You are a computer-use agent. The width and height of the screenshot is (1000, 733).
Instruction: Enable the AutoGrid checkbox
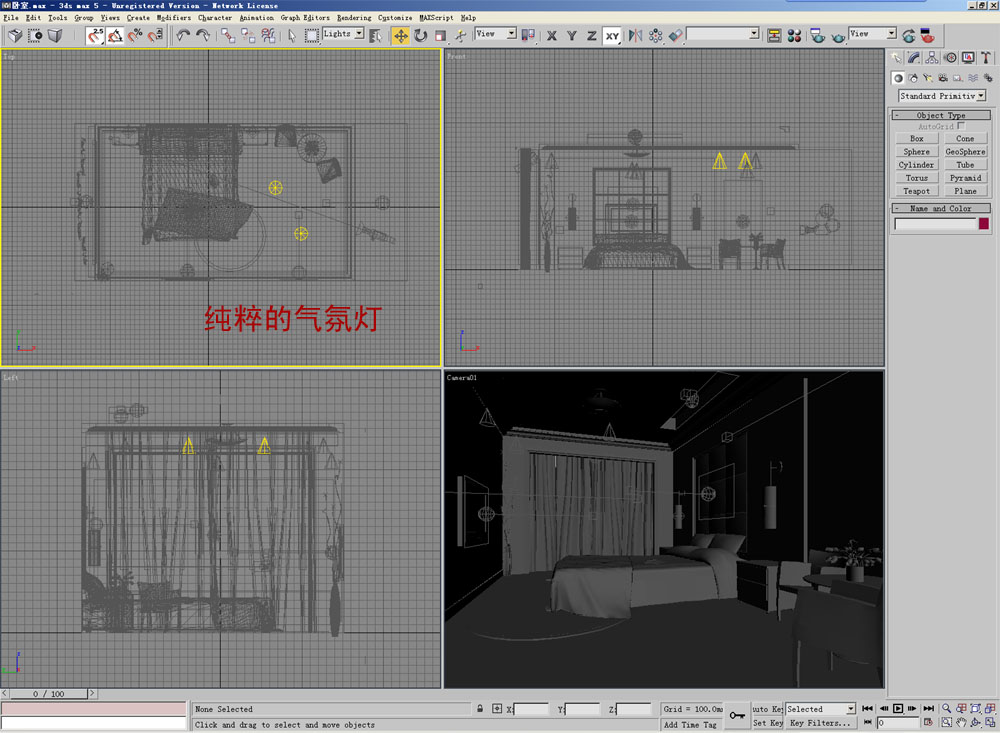(x=961, y=127)
